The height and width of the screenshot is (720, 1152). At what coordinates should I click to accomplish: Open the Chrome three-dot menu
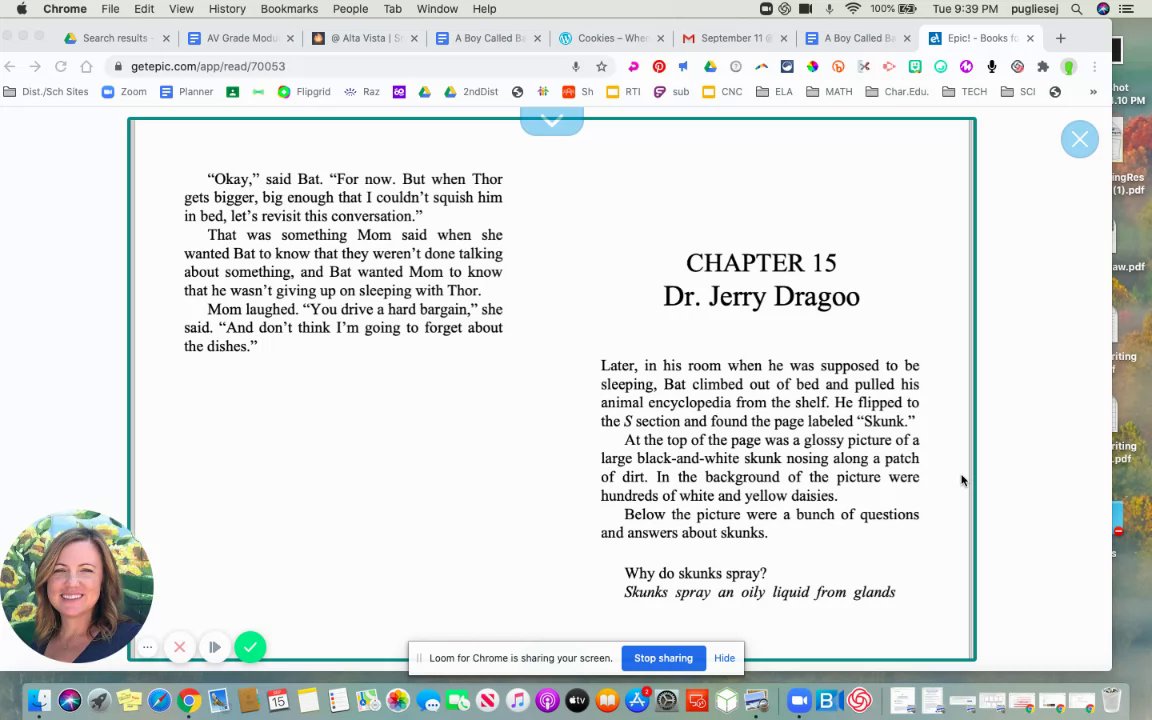(x=1095, y=66)
